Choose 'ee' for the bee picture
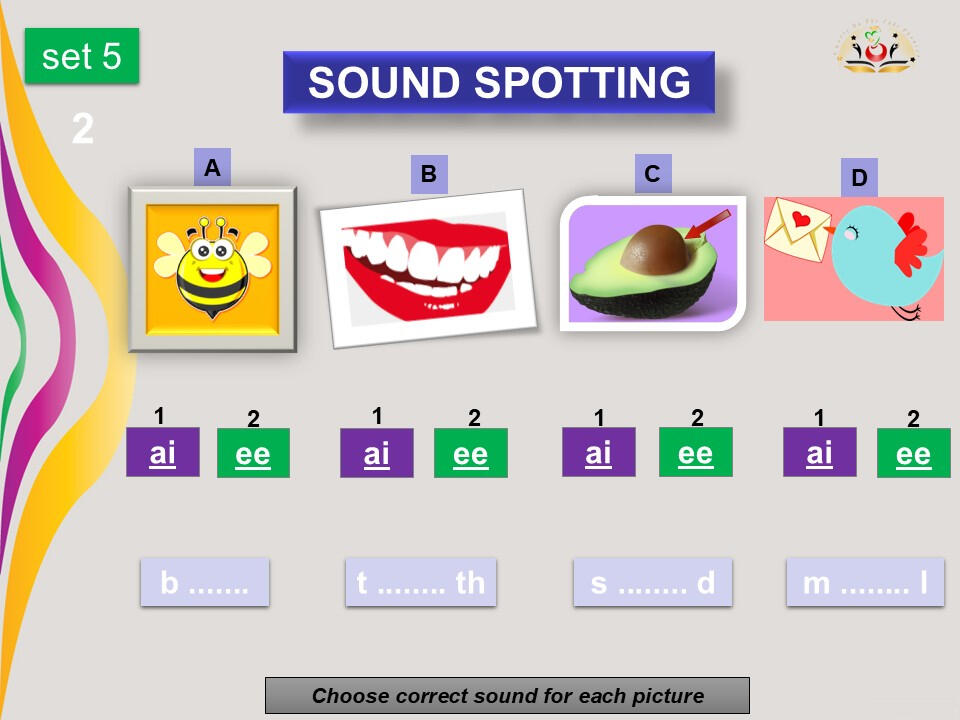 [253, 453]
